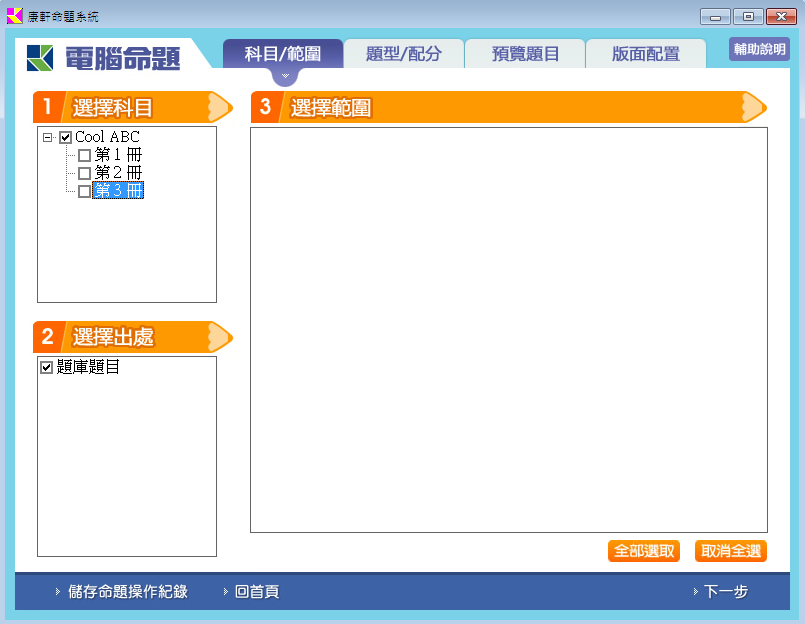Click the arrow icon beside 下一步
The height and width of the screenshot is (624, 805).
[x=695, y=592]
